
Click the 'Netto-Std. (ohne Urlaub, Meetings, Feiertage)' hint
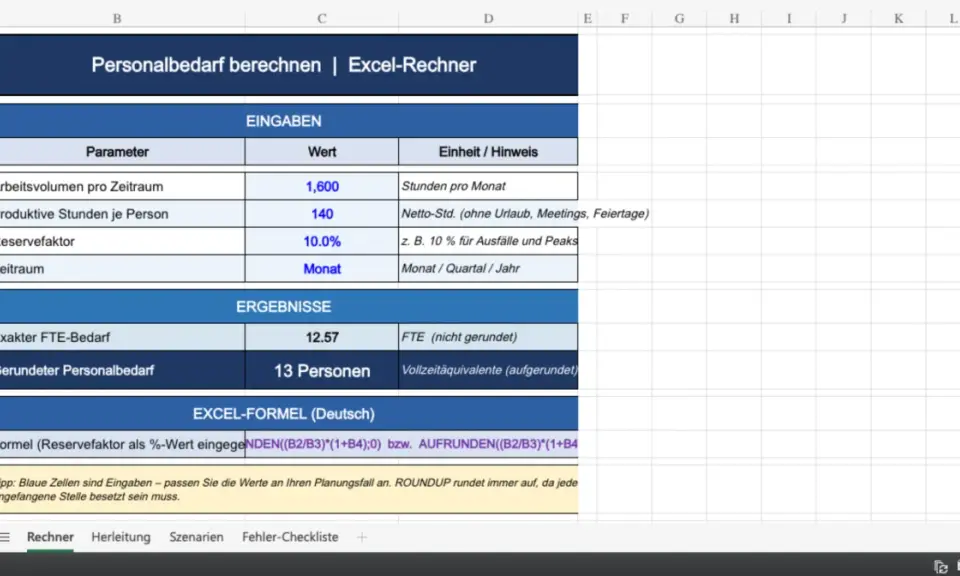525,214
